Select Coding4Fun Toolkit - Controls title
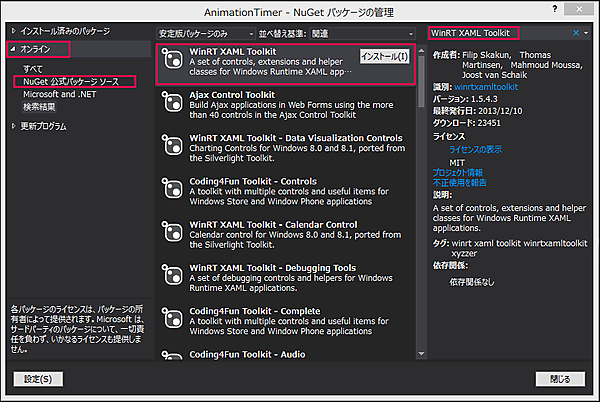Screen dimensions: 600x402 click(253, 181)
